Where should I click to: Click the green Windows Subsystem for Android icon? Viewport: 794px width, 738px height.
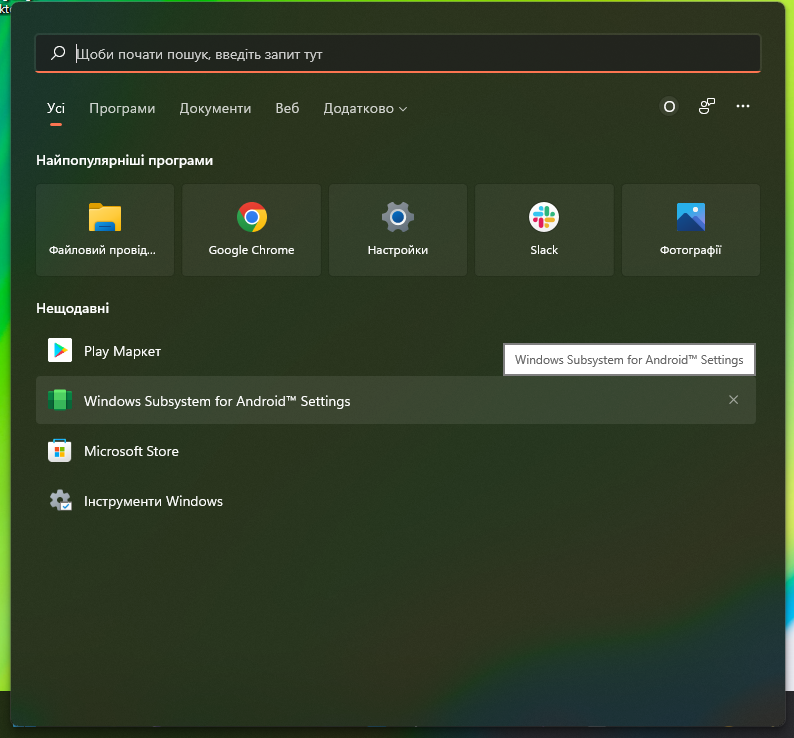pos(60,400)
